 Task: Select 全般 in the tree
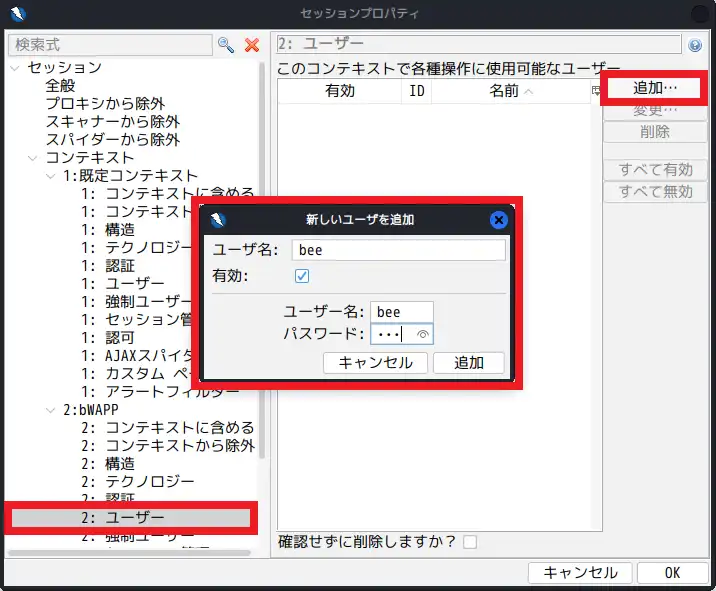60,85
